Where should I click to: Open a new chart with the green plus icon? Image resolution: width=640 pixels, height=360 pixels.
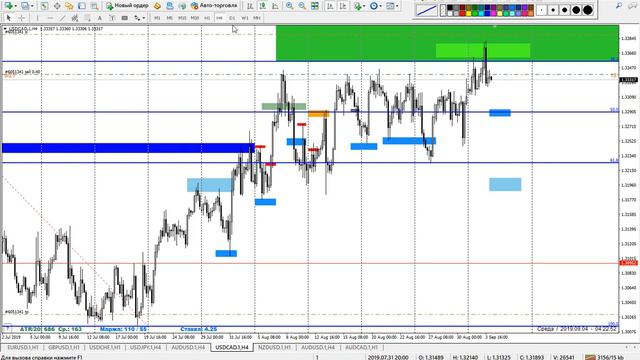[x=8, y=6]
